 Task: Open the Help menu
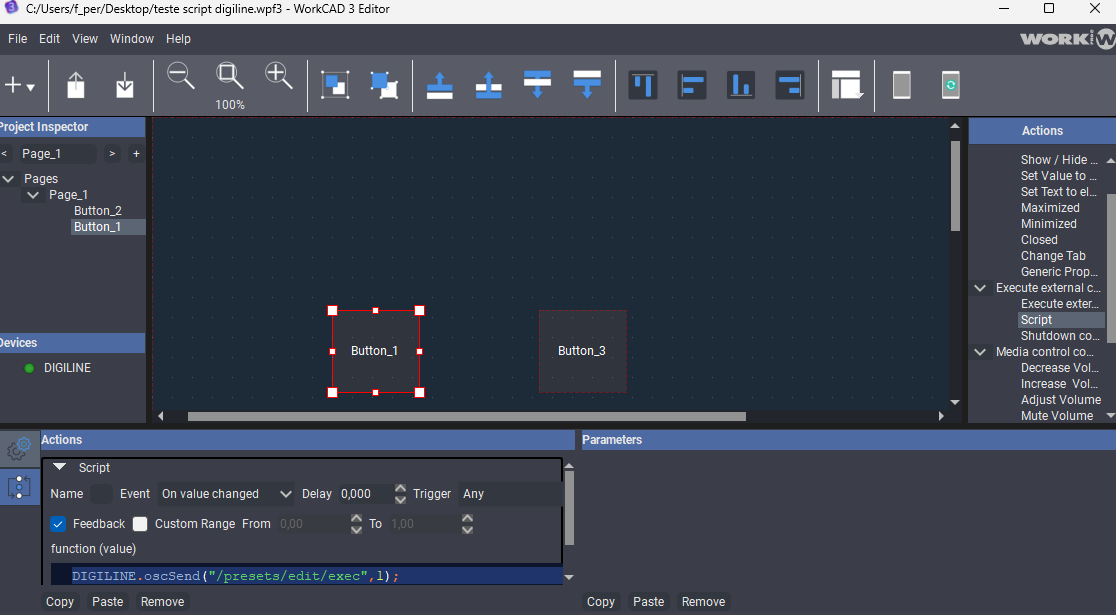[178, 38]
